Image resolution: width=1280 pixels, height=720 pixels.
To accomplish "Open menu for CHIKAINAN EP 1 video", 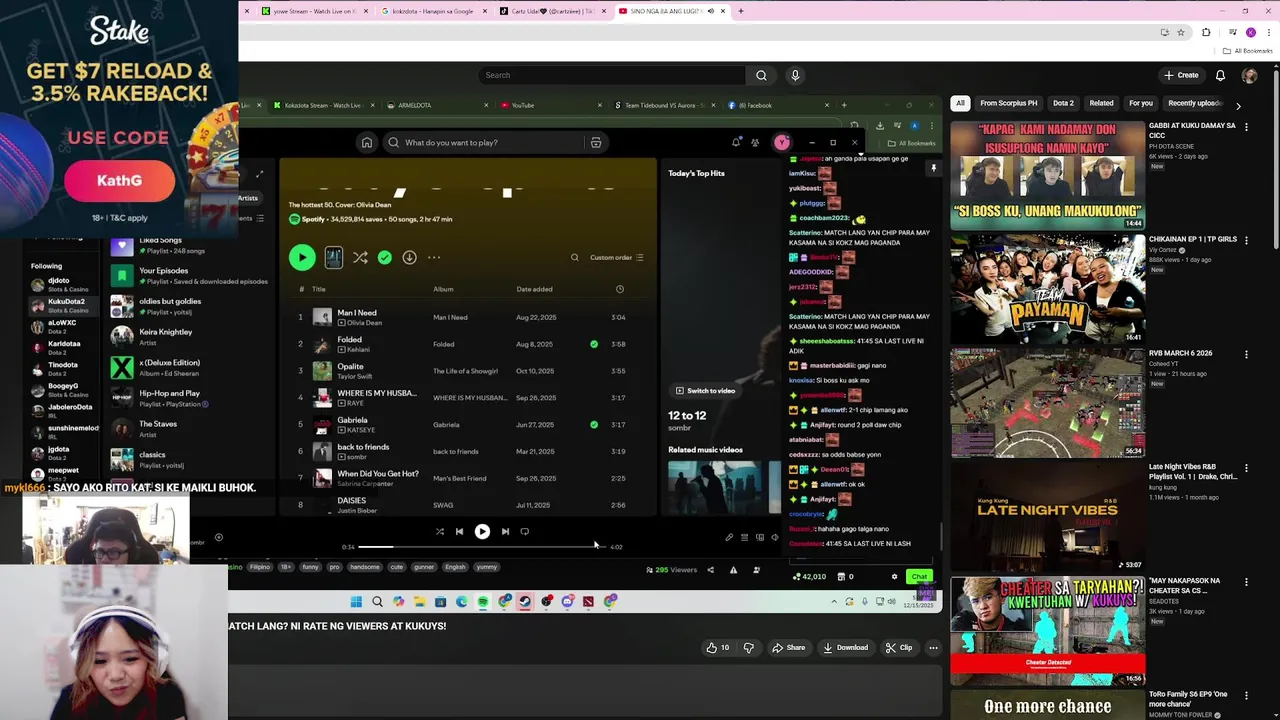I will [1246, 240].
